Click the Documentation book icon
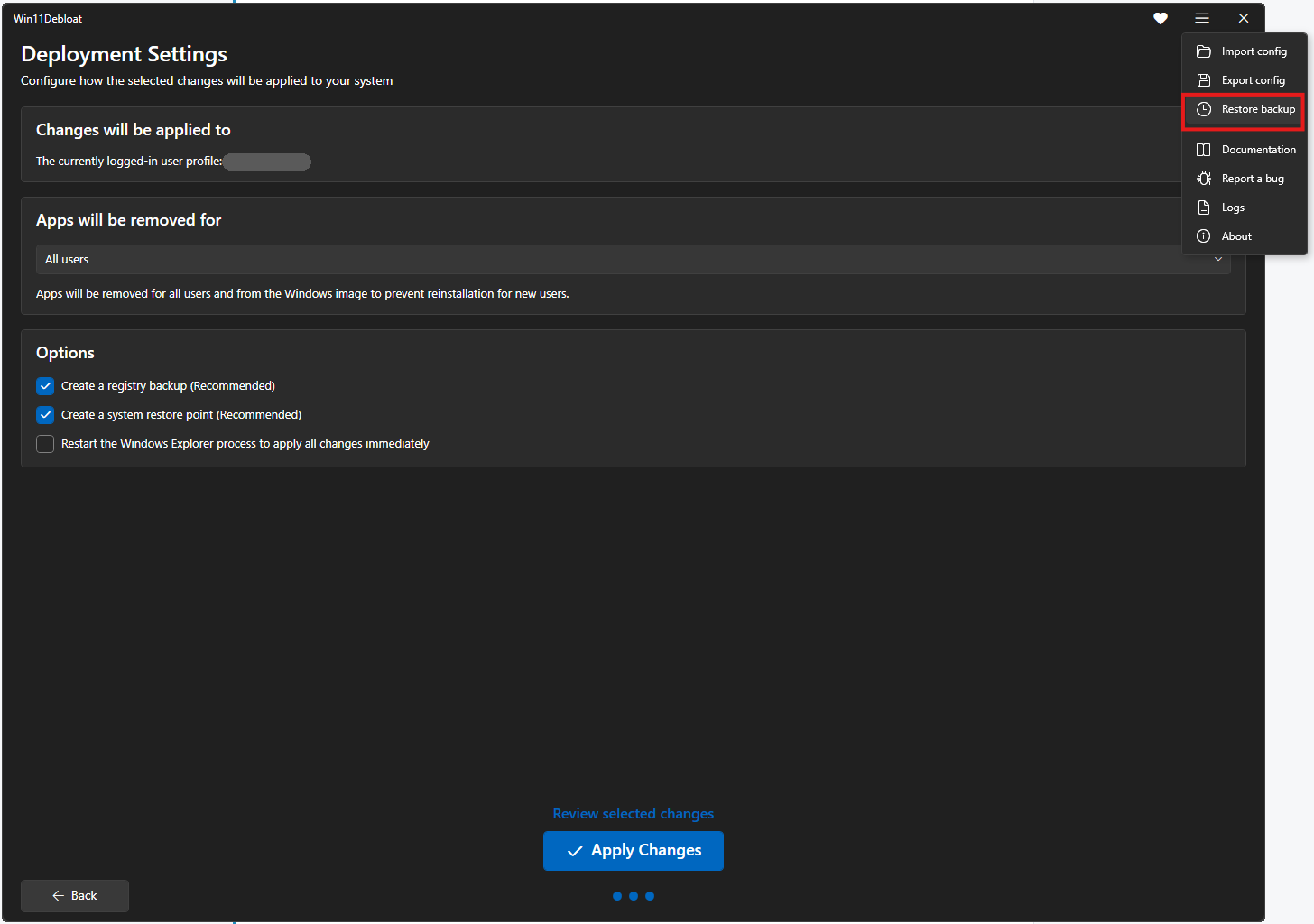Screen dimensions: 1314x924 pos(1204,150)
